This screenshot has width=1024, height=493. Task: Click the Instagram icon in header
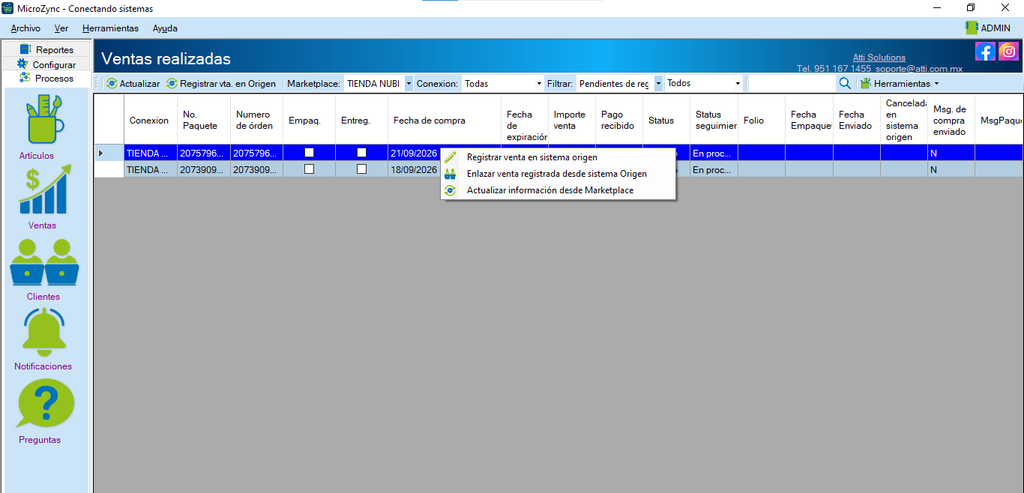click(x=1008, y=52)
